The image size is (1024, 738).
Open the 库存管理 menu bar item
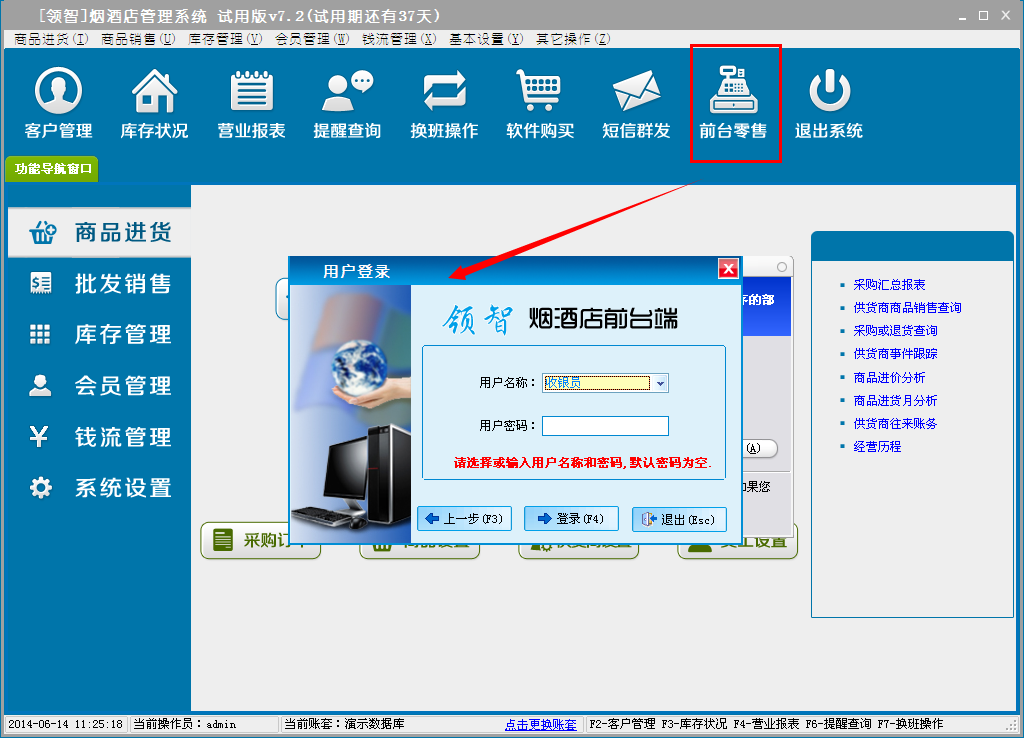pos(225,39)
